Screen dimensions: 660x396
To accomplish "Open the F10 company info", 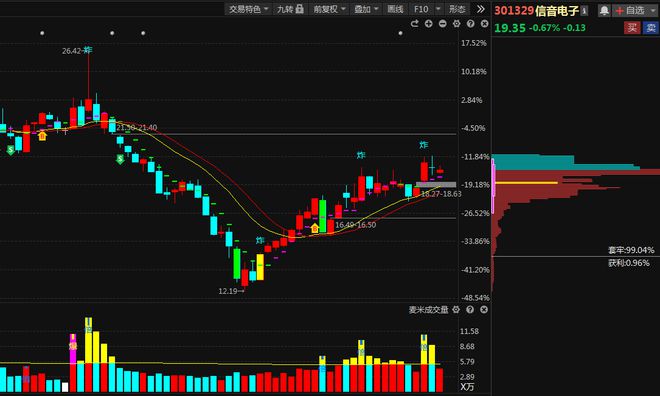I will coord(421,9).
